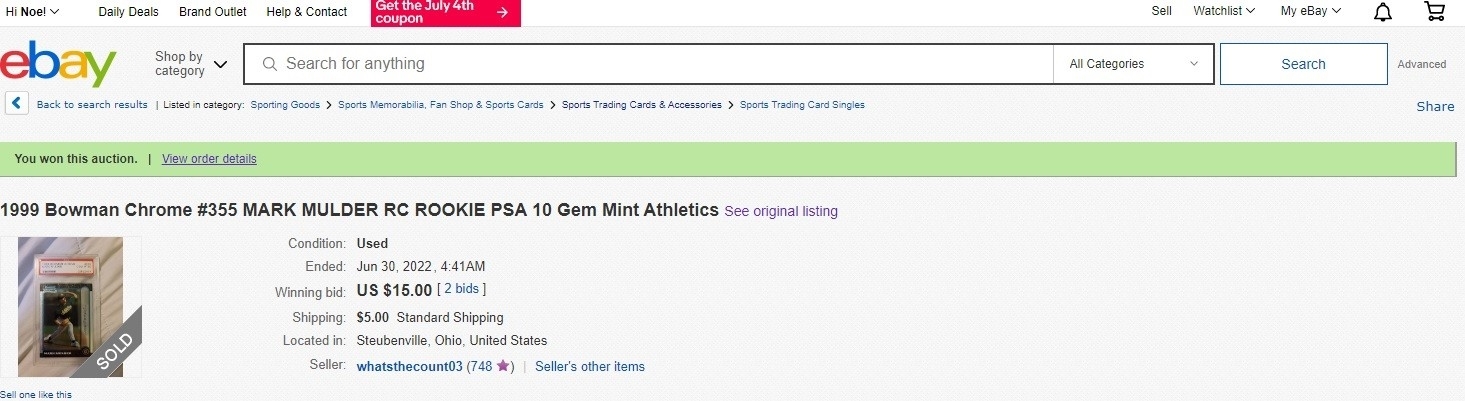Click the See original listing link

tap(781, 211)
